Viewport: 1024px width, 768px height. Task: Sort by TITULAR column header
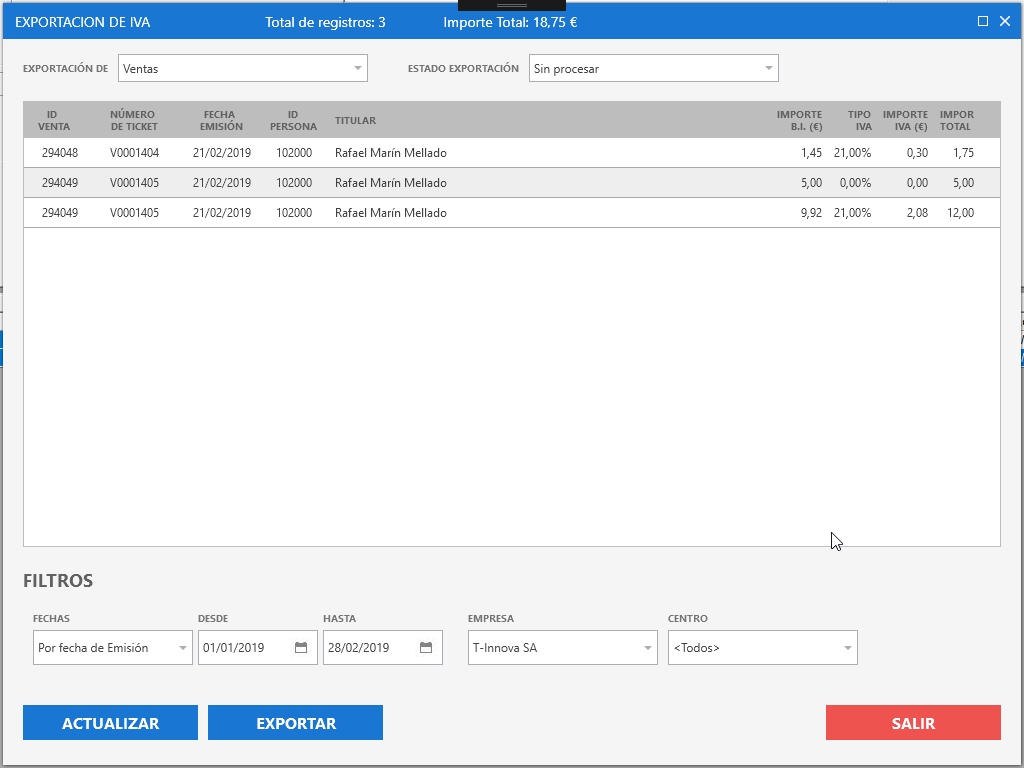(x=355, y=120)
